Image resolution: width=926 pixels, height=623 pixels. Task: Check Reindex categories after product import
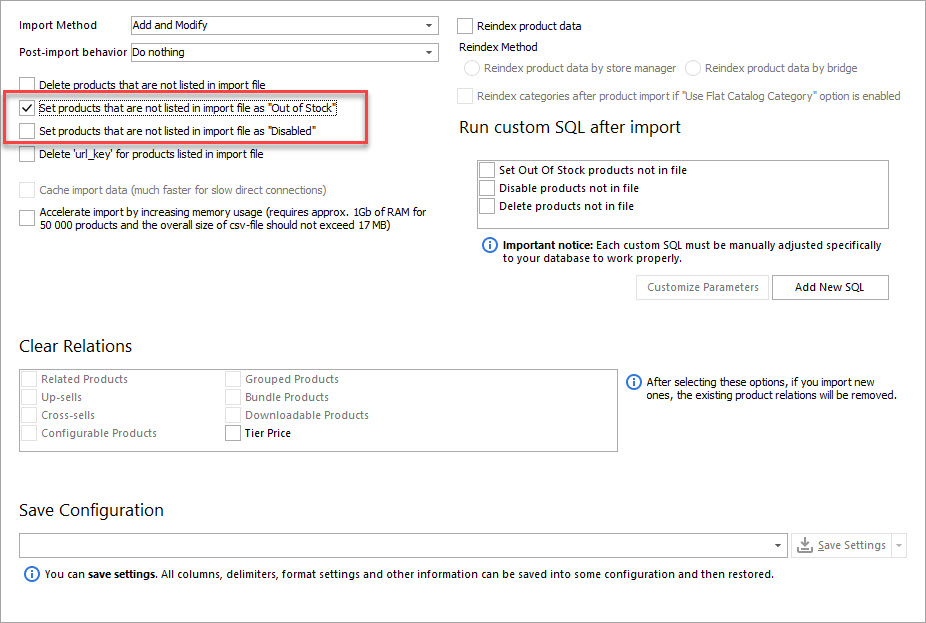[x=465, y=96]
